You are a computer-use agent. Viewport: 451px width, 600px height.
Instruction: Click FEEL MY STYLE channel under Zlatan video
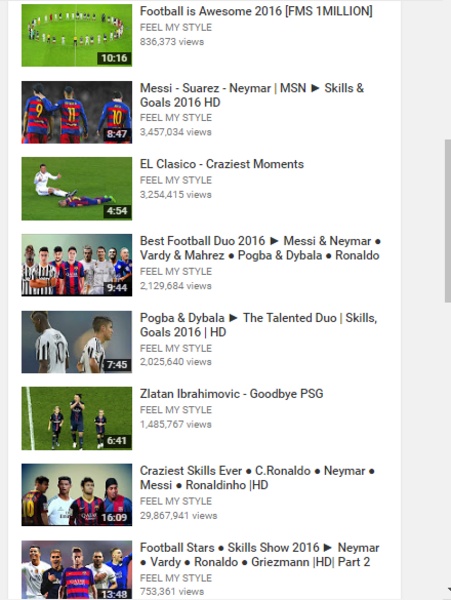point(176,410)
